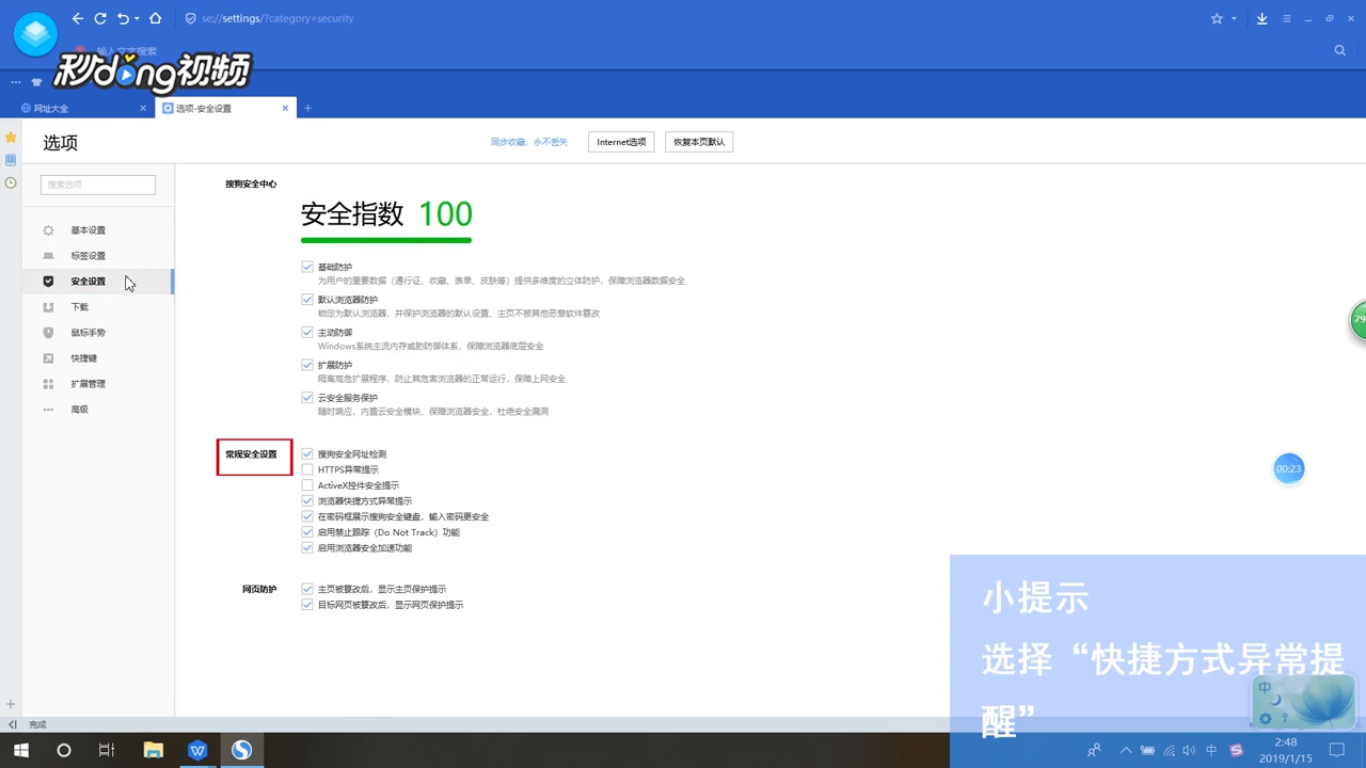Open 快捷键 settings category
Viewport: 1366px width, 768px height.
point(98,358)
